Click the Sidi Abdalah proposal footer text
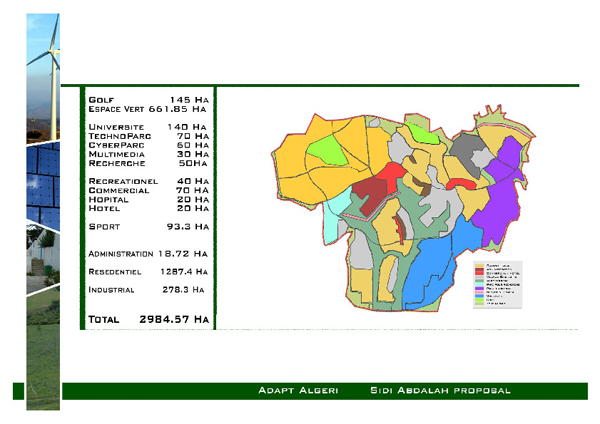 [440, 390]
